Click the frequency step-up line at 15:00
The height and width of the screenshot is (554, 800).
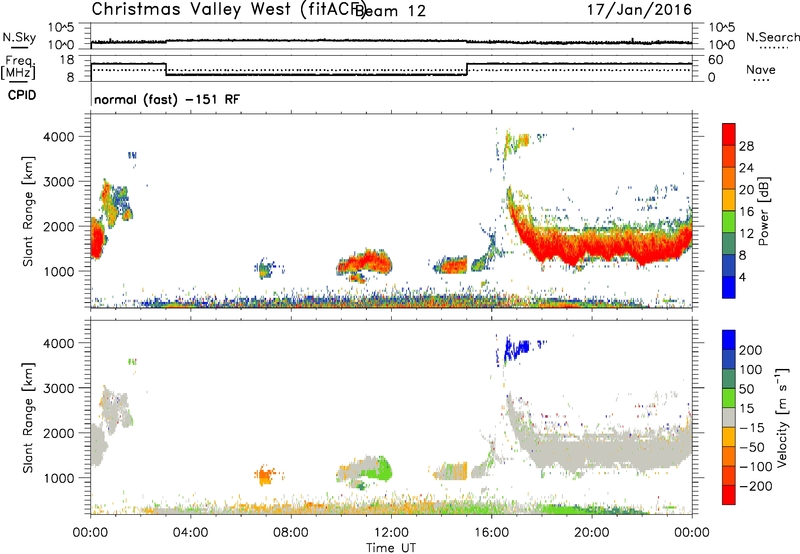coord(467,69)
